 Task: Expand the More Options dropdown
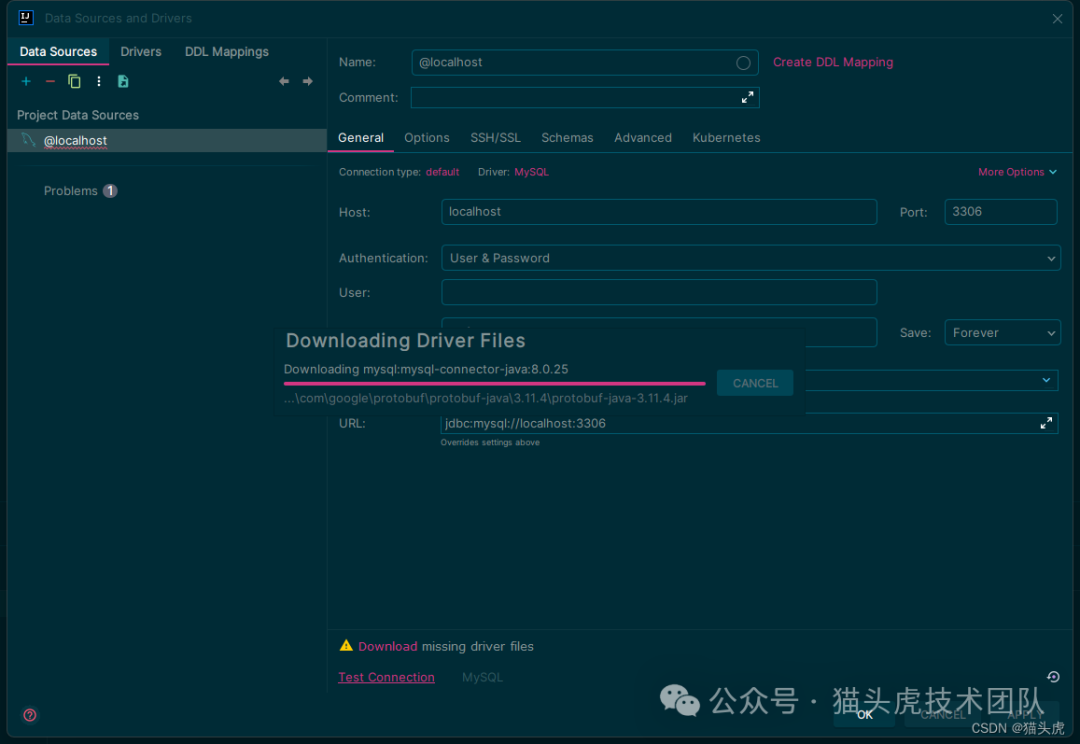(1017, 172)
